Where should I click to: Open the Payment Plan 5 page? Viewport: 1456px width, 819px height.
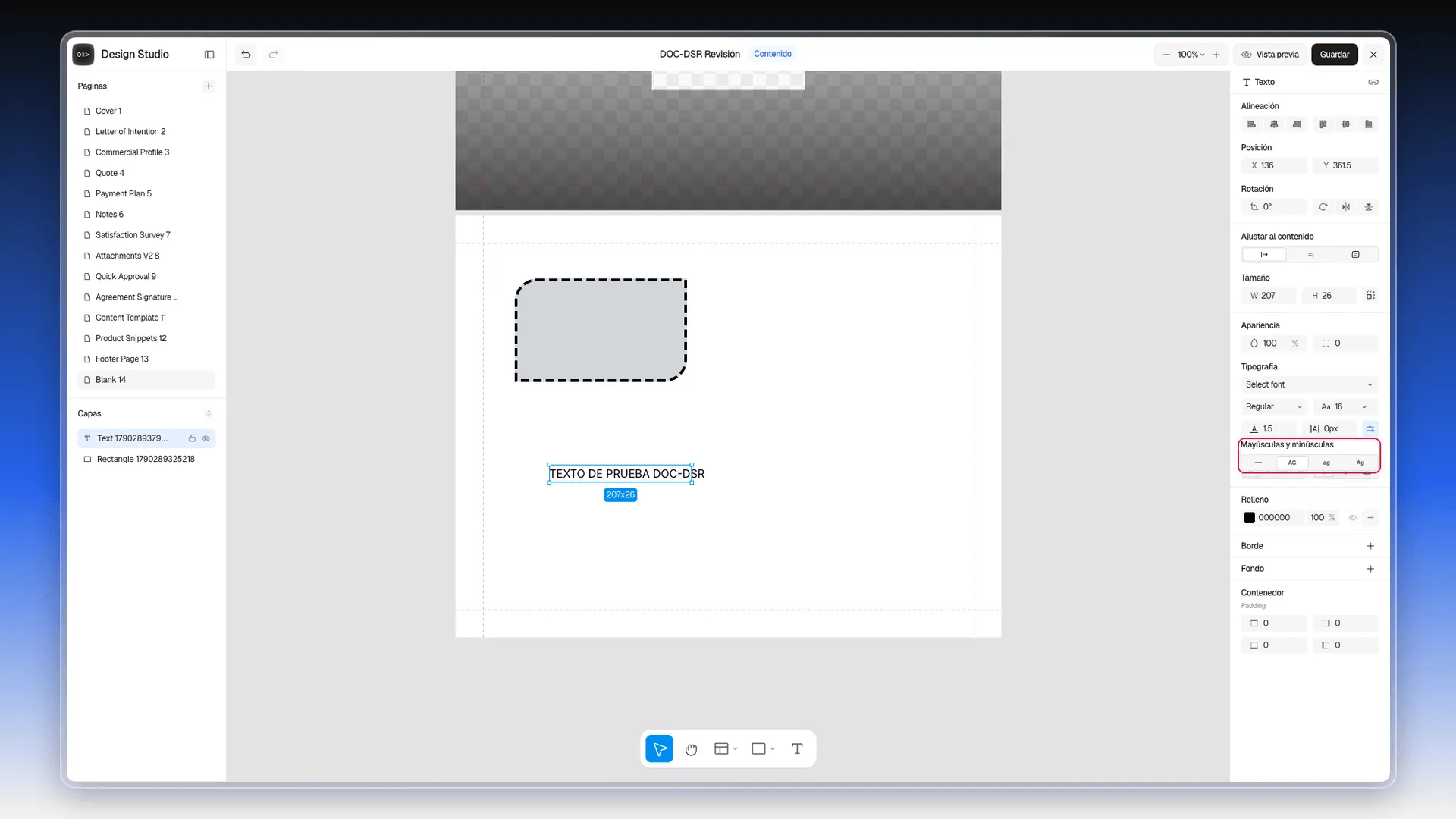[x=146, y=194]
